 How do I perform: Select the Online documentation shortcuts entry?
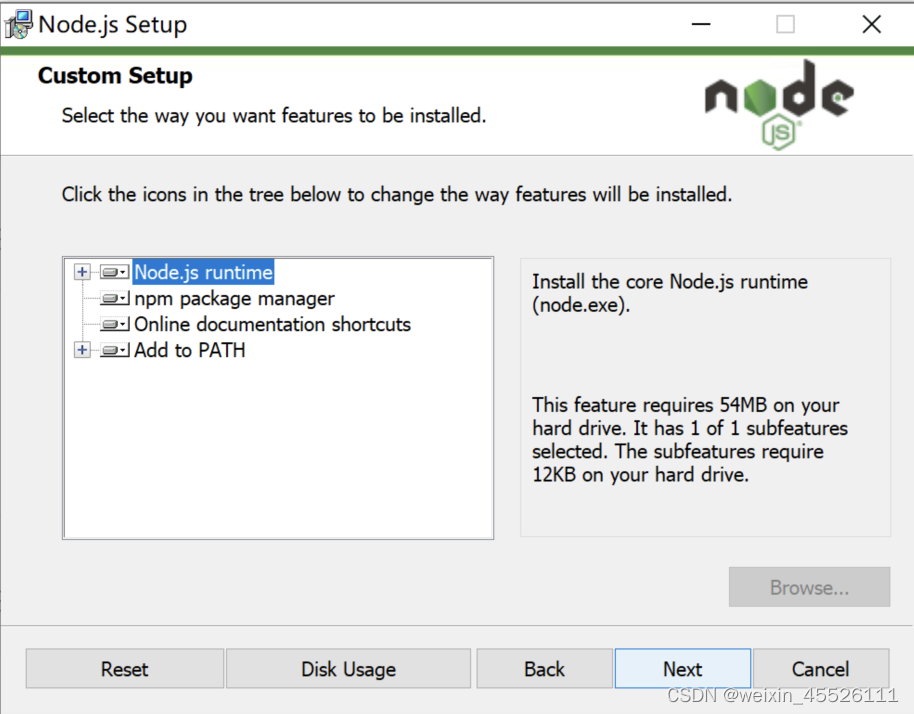click(272, 324)
